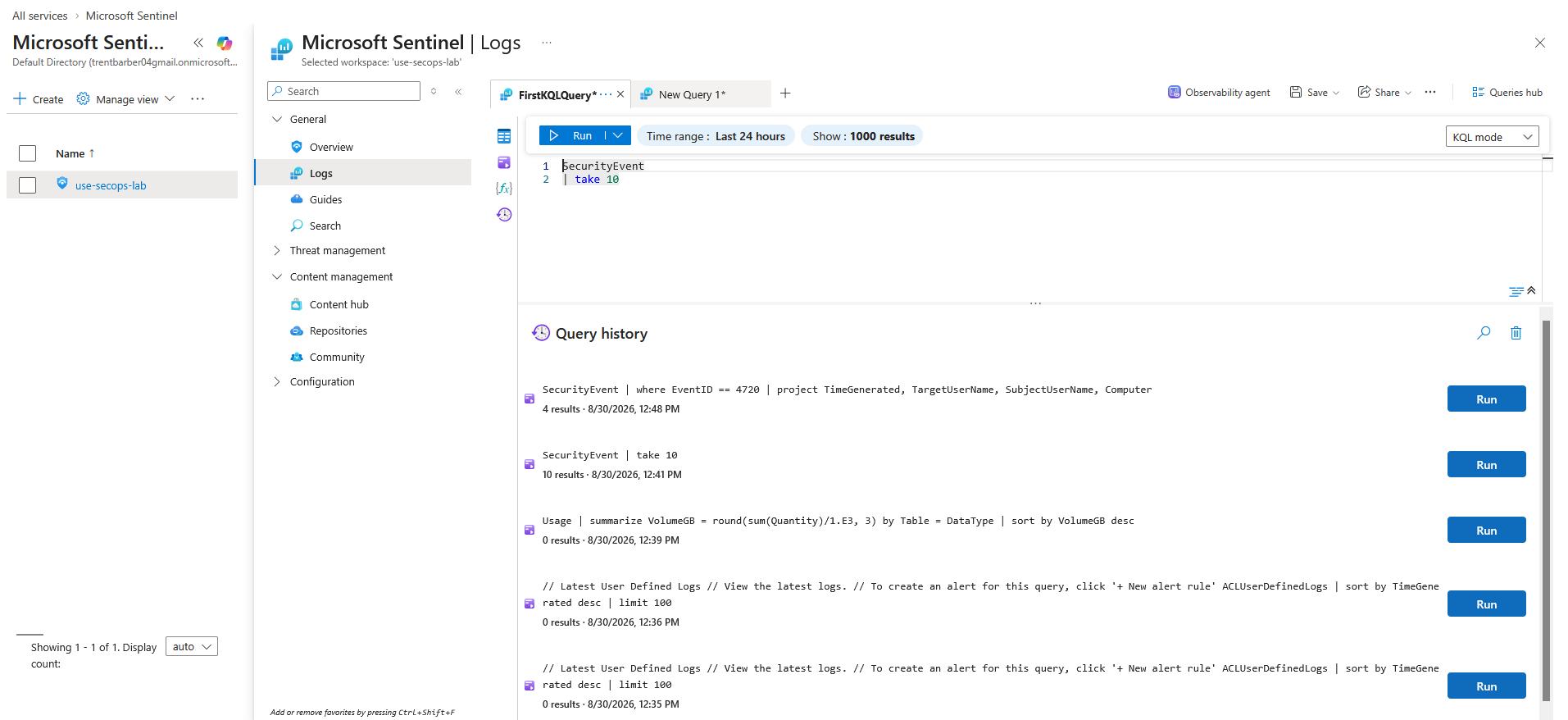Run the query with the blue Run button
The image size is (1568, 720).
point(571,135)
